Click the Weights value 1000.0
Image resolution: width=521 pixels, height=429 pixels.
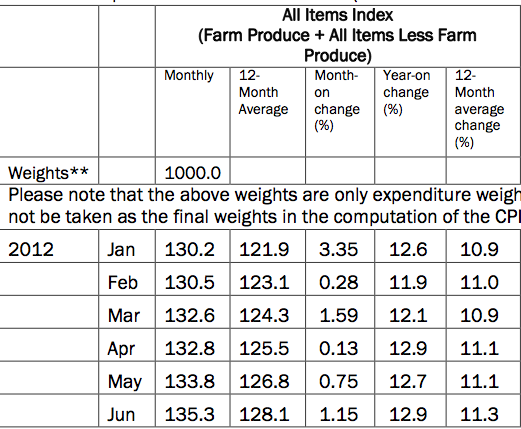pos(193,173)
